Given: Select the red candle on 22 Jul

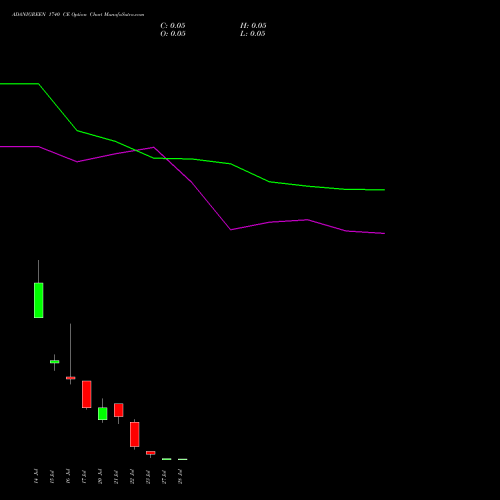Looking at the screenshot, I should pyautogui.click(x=135, y=434).
